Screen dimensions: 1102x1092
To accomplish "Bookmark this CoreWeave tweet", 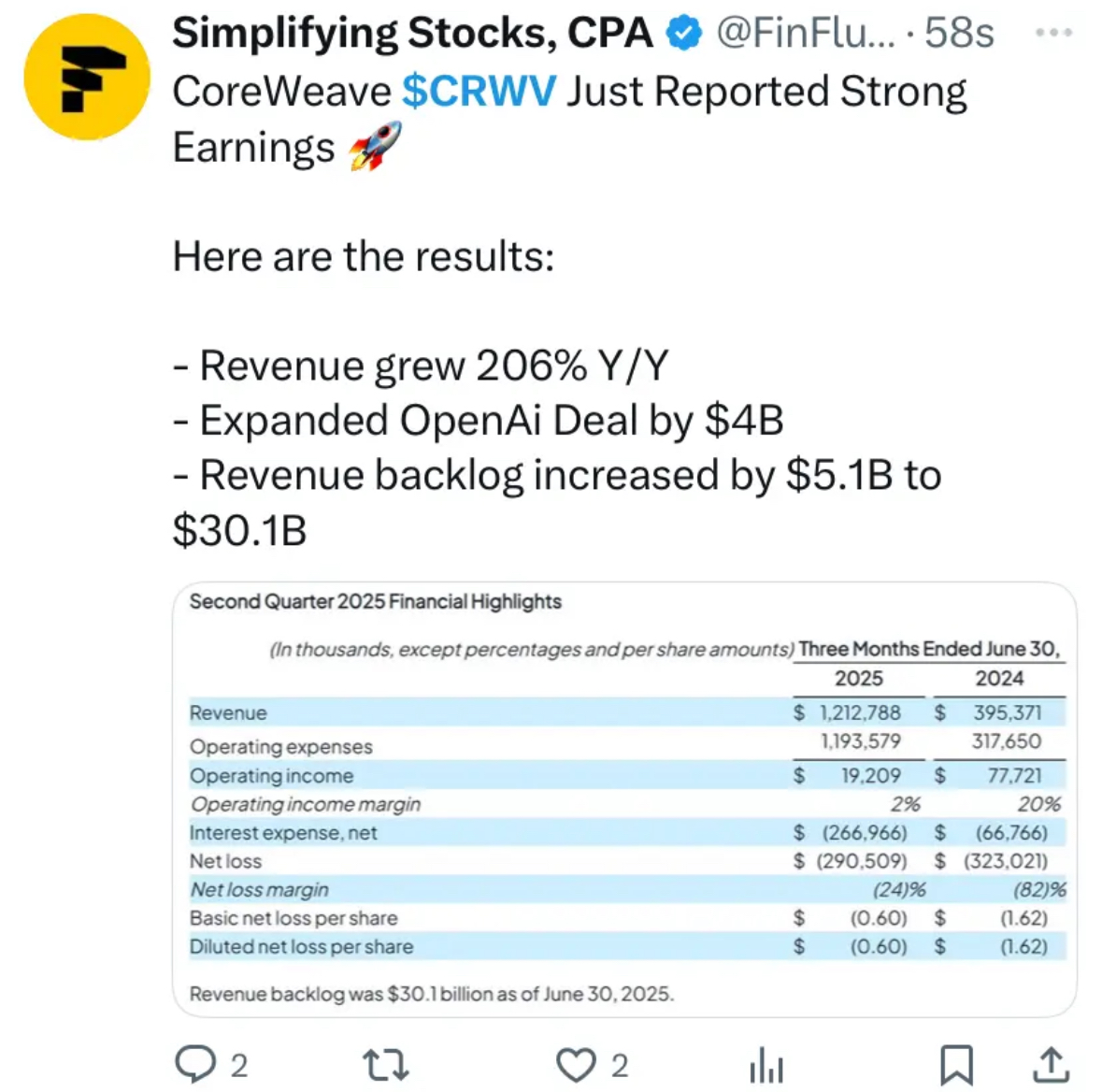I will point(956,1065).
